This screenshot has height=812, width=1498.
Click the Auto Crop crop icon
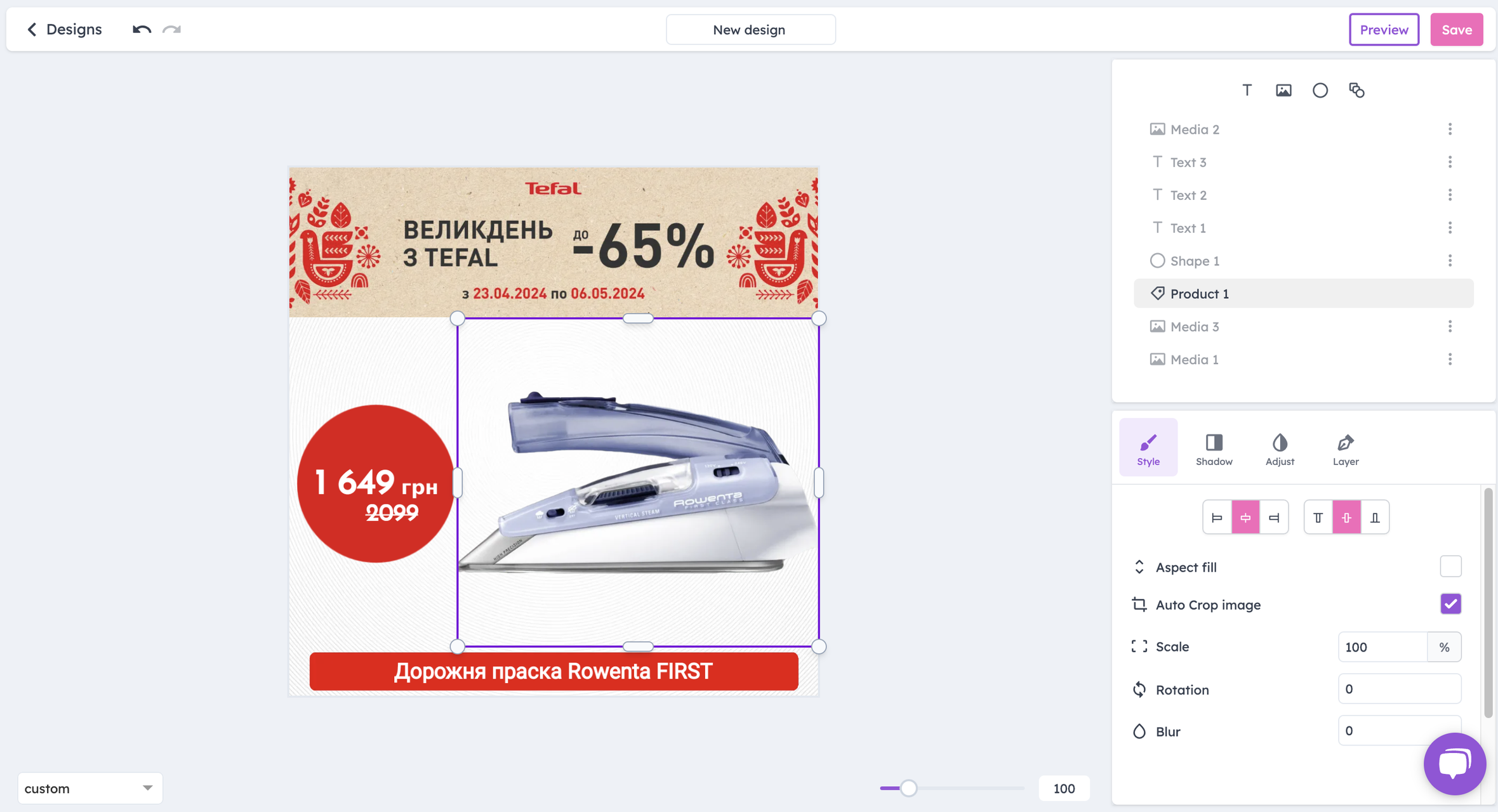coord(1139,605)
